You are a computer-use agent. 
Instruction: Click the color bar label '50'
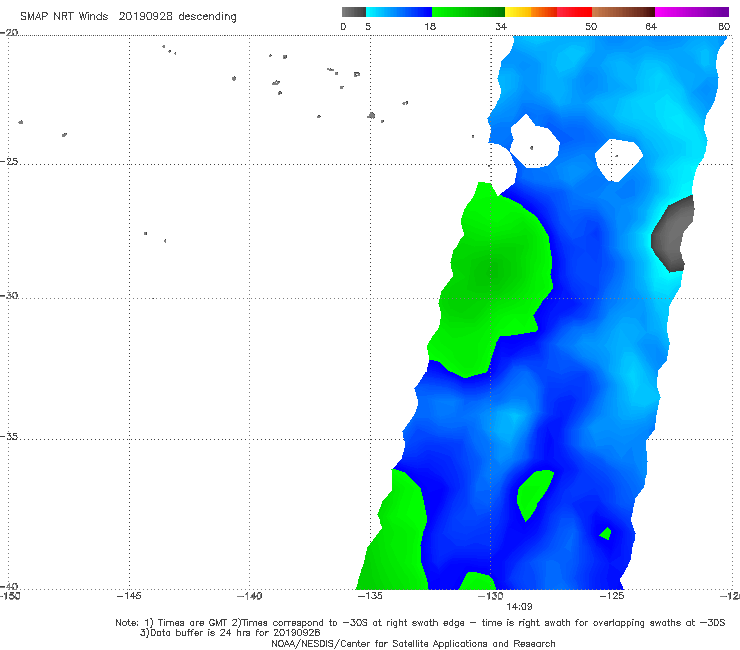click(x=591, y=27)
